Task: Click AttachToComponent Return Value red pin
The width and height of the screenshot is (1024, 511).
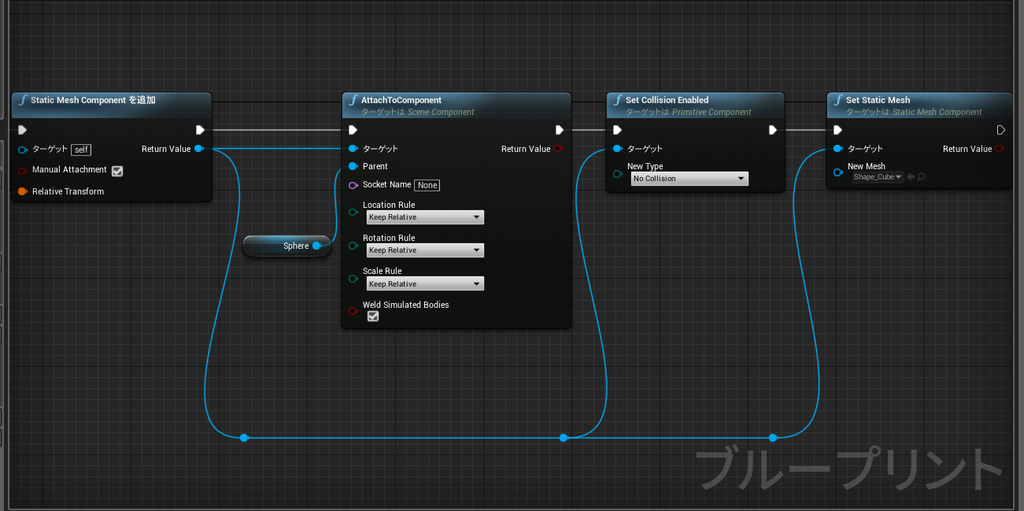Action: coord(557,149)
